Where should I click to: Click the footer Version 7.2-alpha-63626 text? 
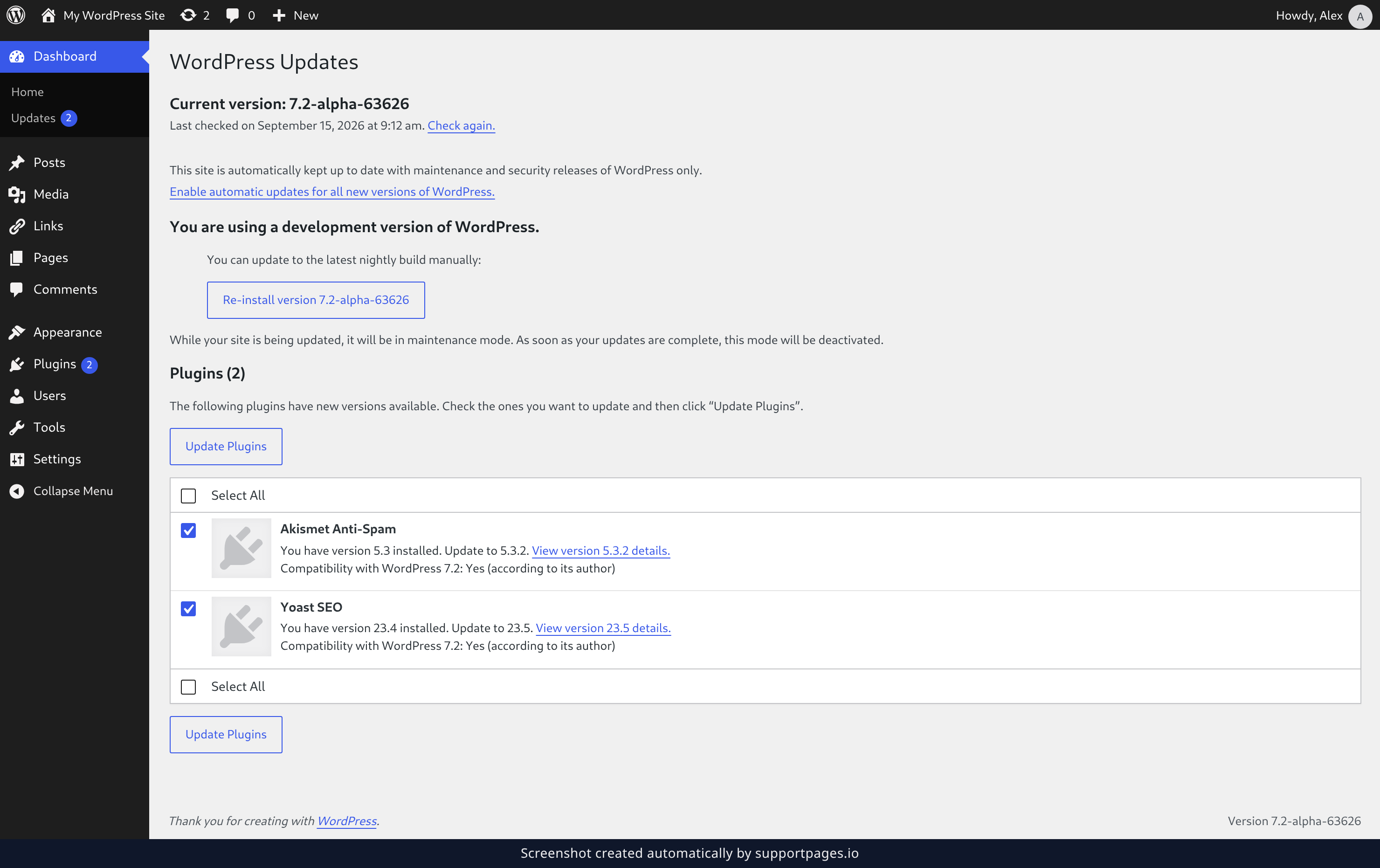(1294, 821)
